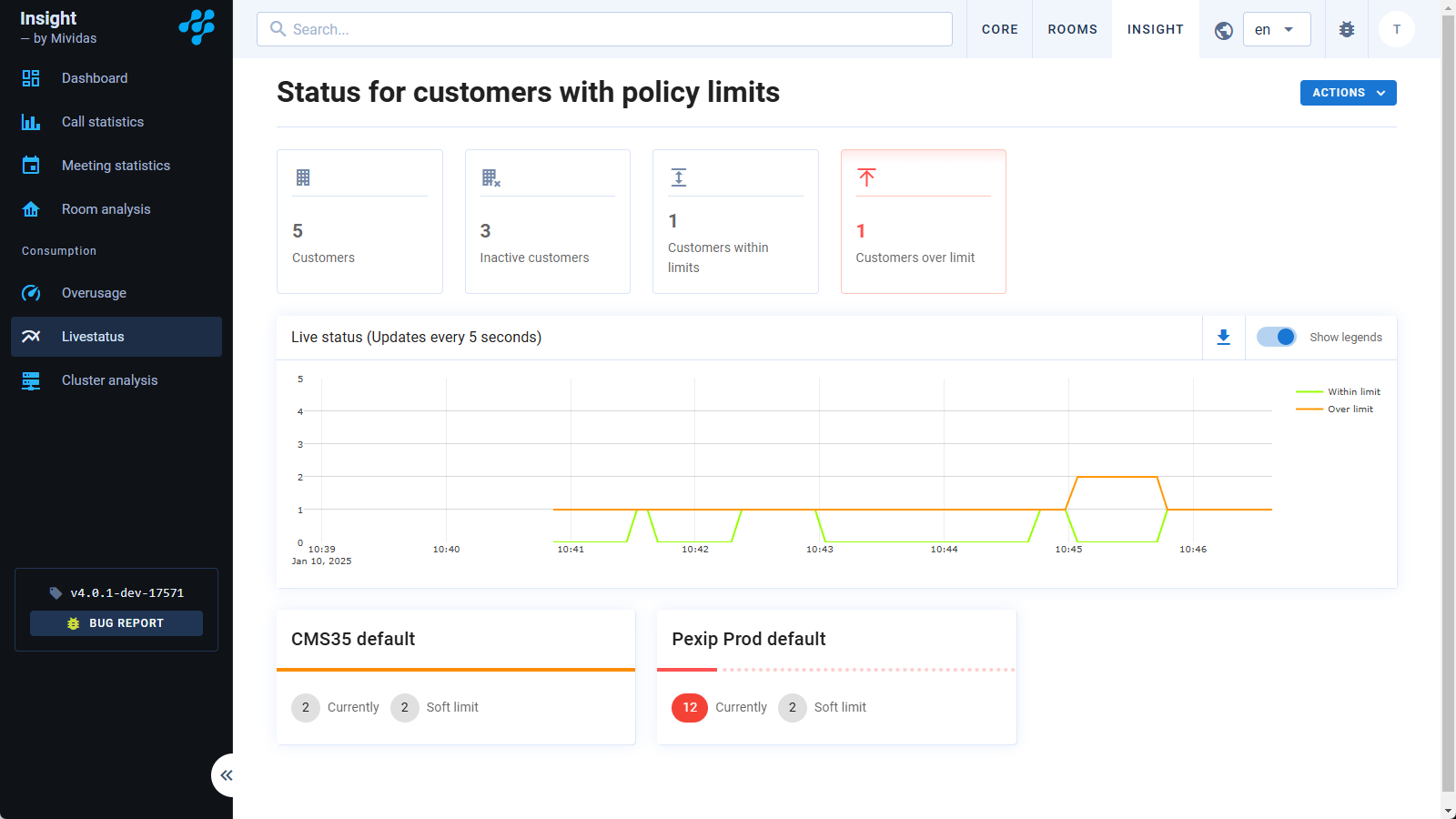Collapse sidebar with double chevron button
This screenshot has width=1456, height=819.
click(226, 775)
